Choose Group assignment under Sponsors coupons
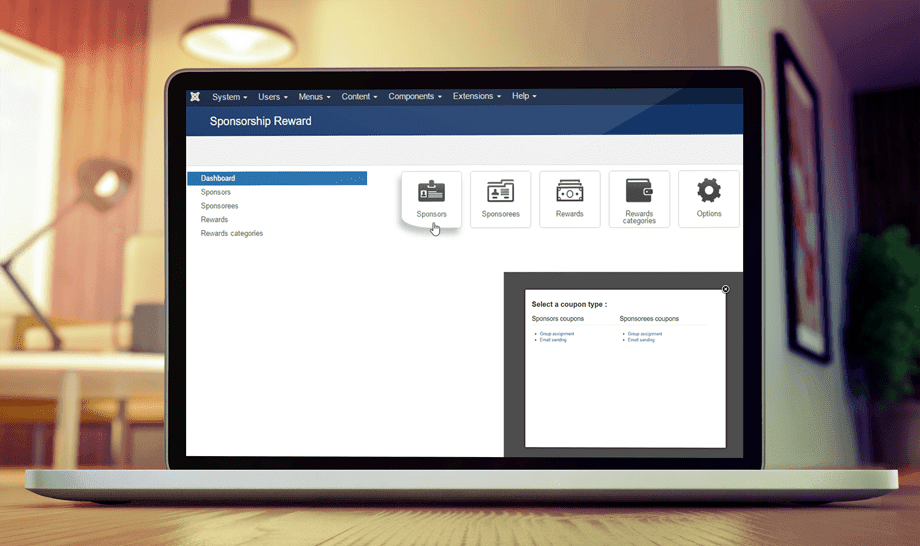 (557, 334)
